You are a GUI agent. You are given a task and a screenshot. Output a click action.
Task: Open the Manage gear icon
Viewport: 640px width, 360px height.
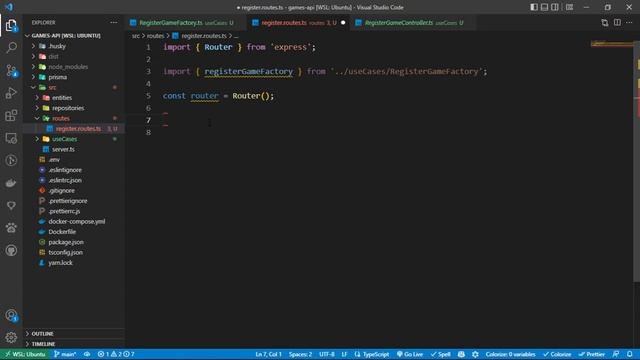(x=11, y=337)
